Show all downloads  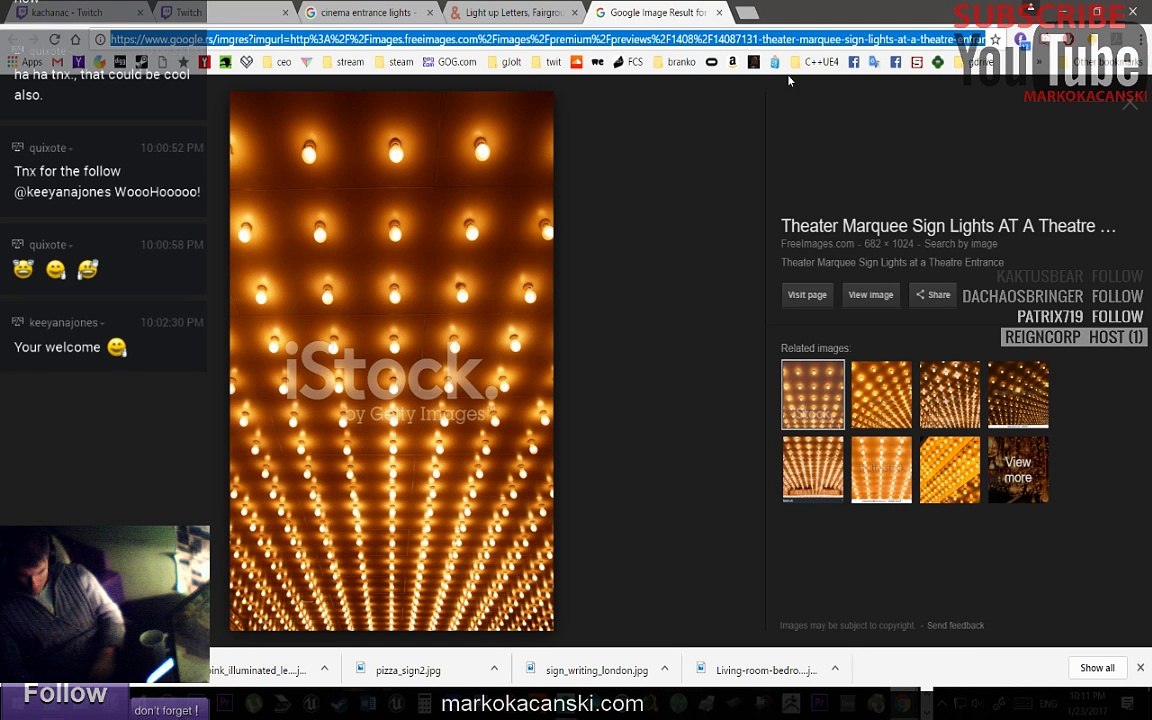[x=1097, y=668]
